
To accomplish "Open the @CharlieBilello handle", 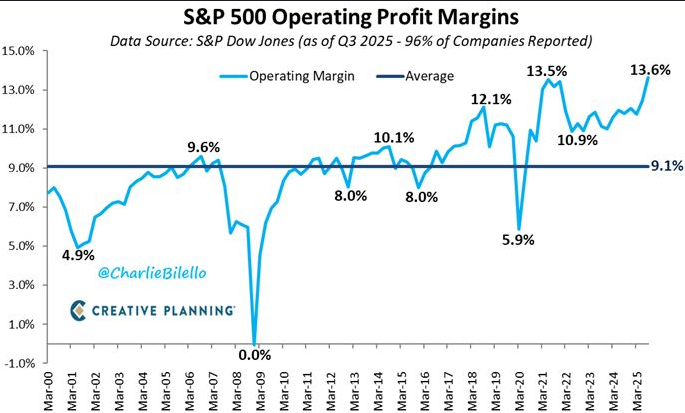I will click(152, 273).
